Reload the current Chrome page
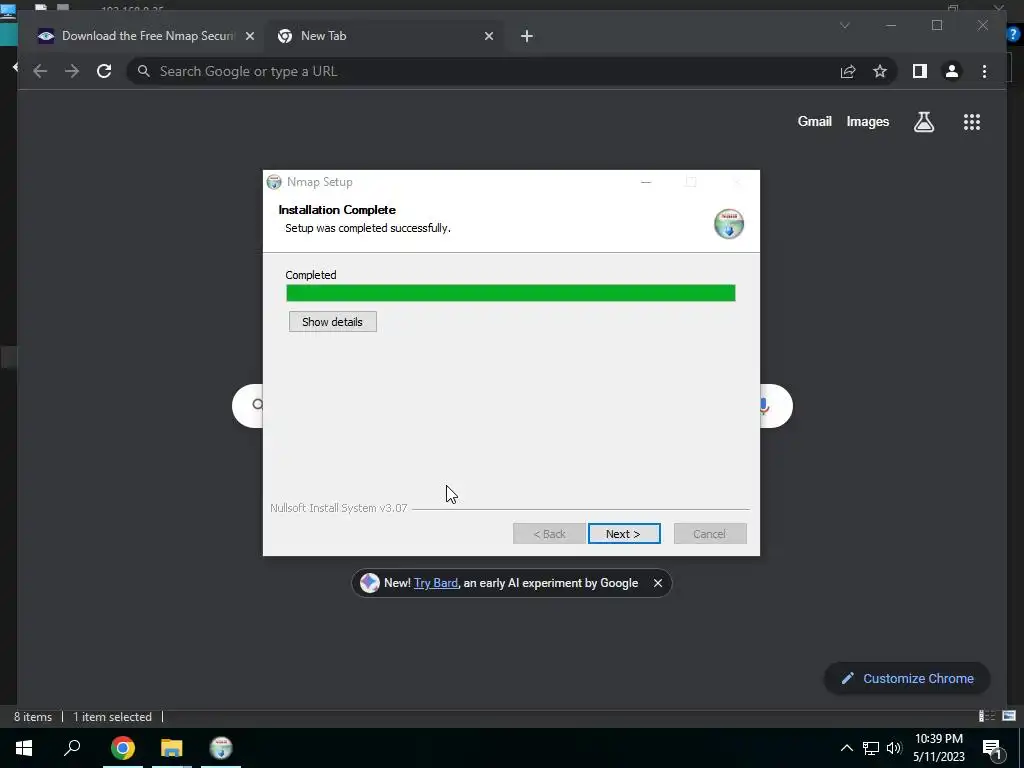Screen dimensions: 1024x768 (104, 71)
